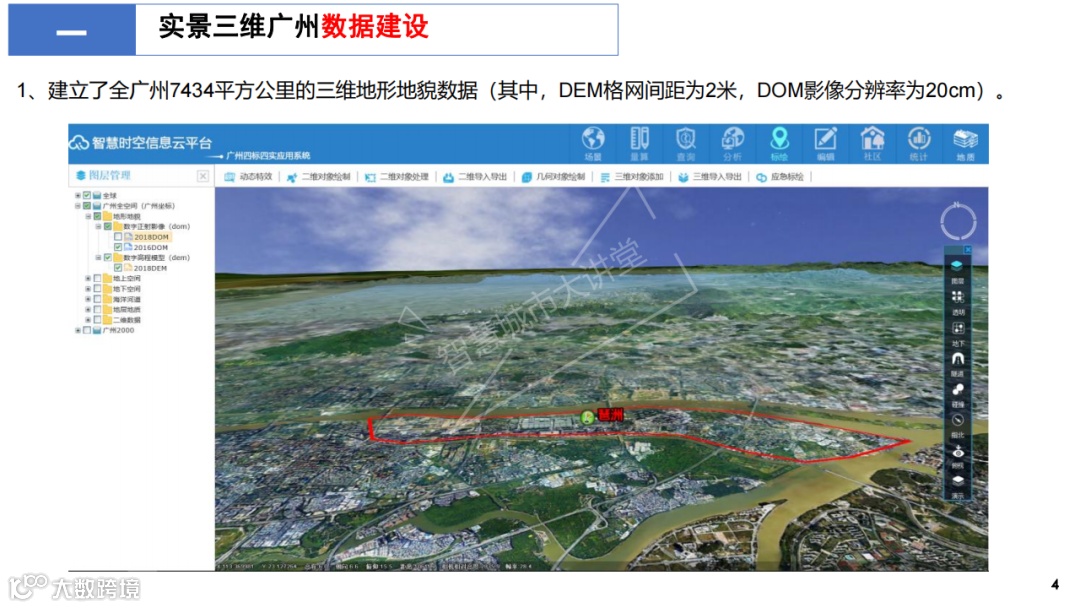Enable the 2018DOM layer checkbox
This screenshot has width=1080, height=608.
(118, 237)
